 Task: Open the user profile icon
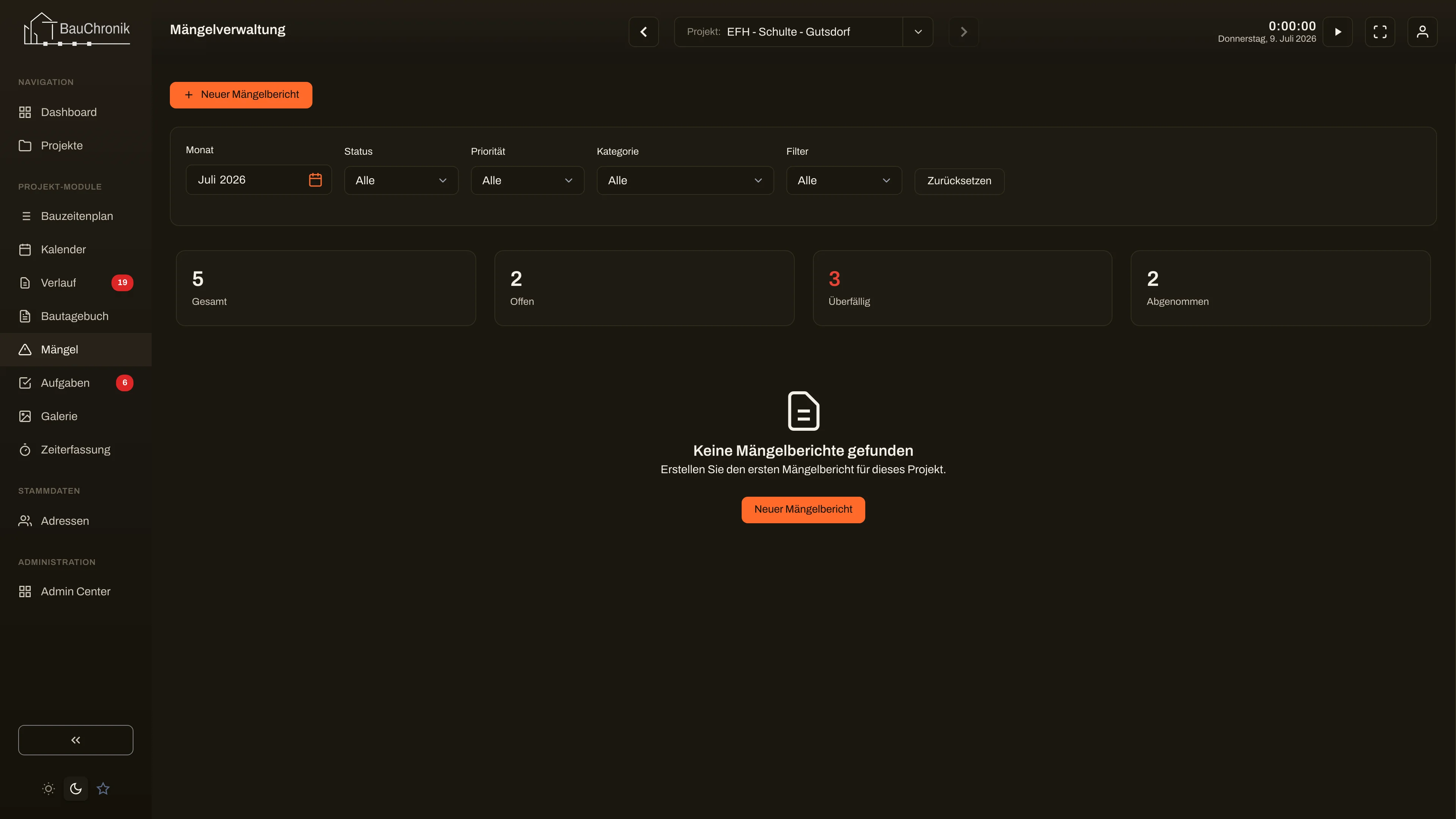point(1422,31)
